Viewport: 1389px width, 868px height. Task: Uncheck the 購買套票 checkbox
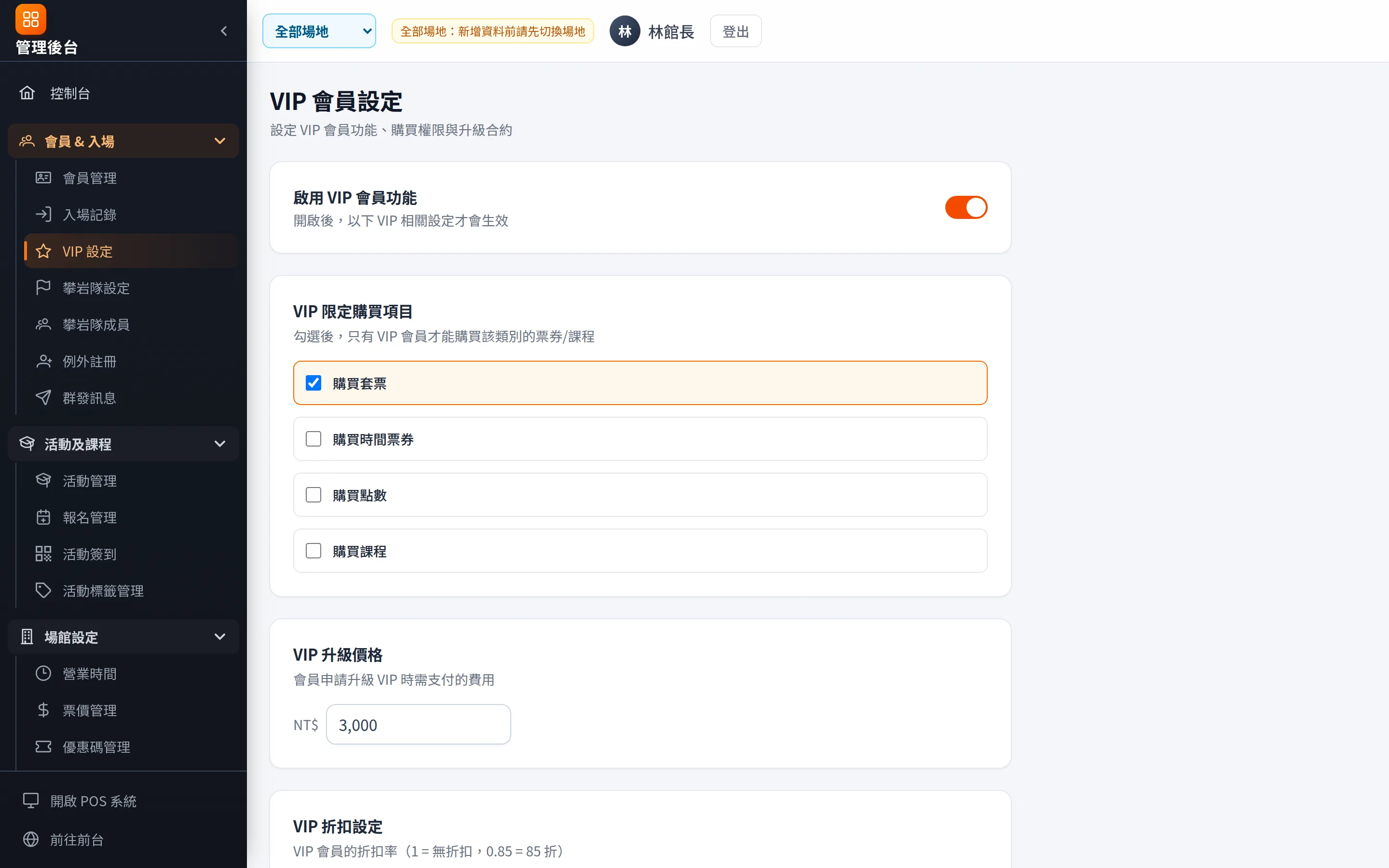point(313,383)
